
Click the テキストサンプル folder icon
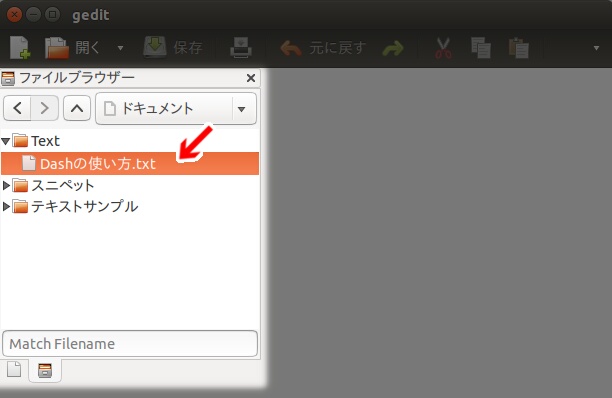pos(20,206)
